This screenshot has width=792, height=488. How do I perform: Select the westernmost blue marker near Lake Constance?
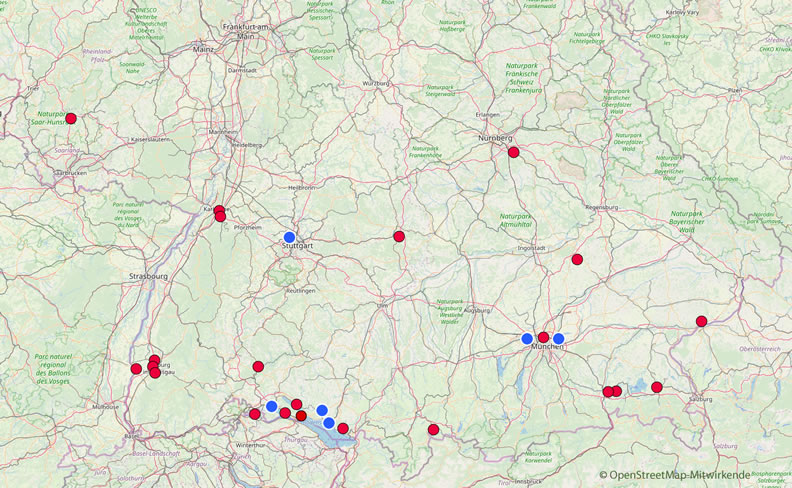pyautogui.click(x=271, y=406)
